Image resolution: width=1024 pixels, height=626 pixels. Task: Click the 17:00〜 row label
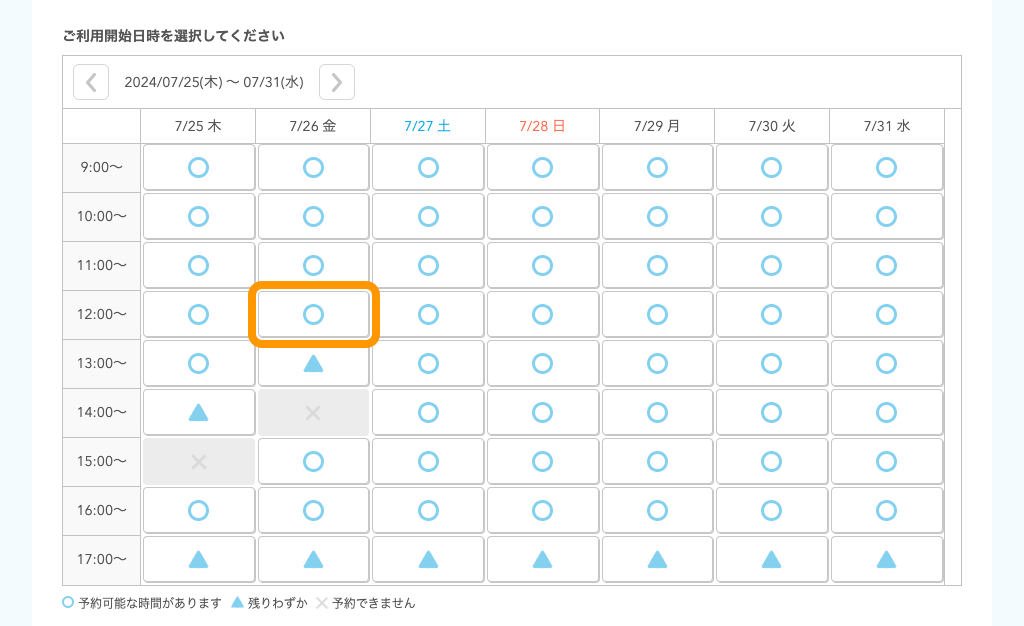click(100, 559)
